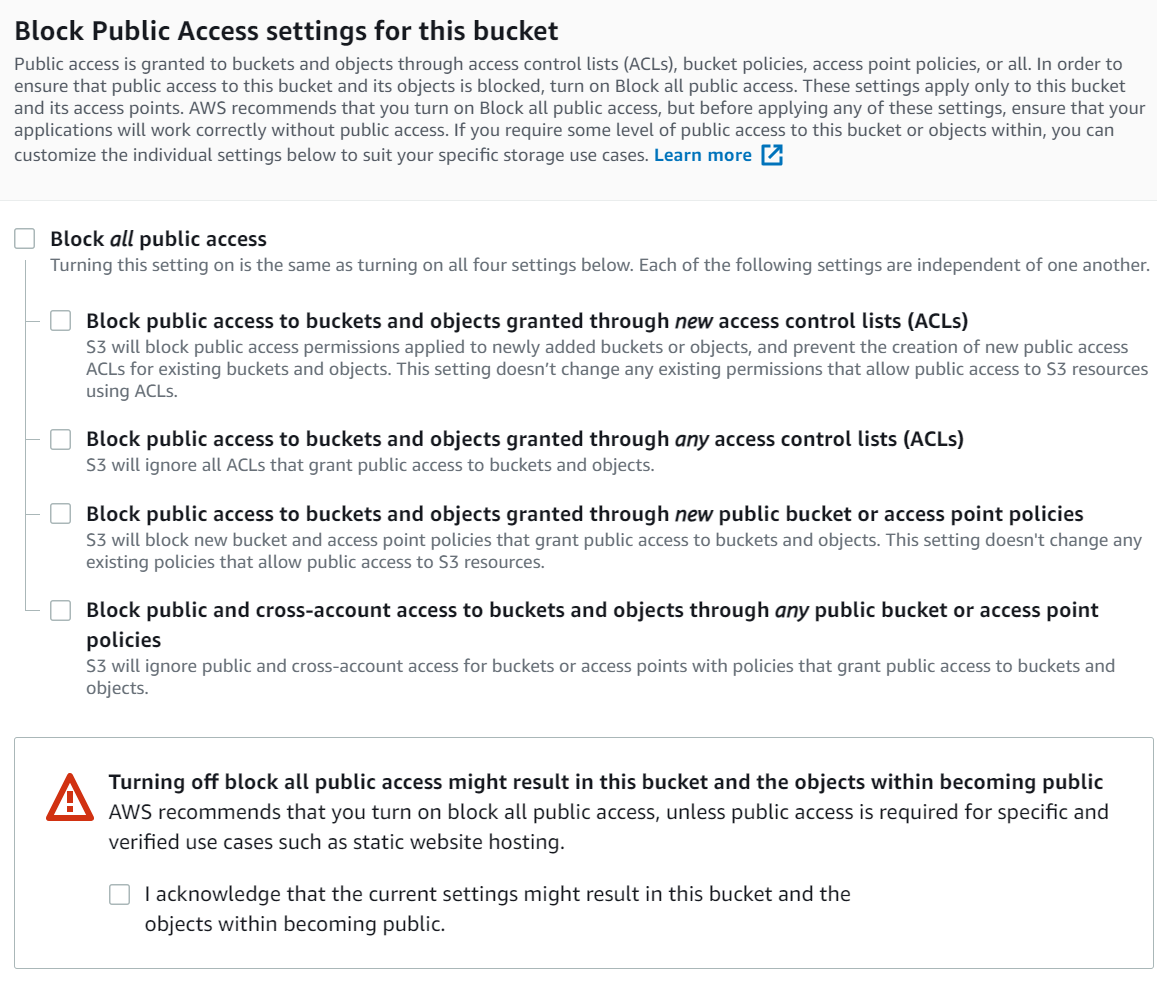Check the box for blocking new ACLs
Screen dimensions: 1157x994
pos(61,320)
